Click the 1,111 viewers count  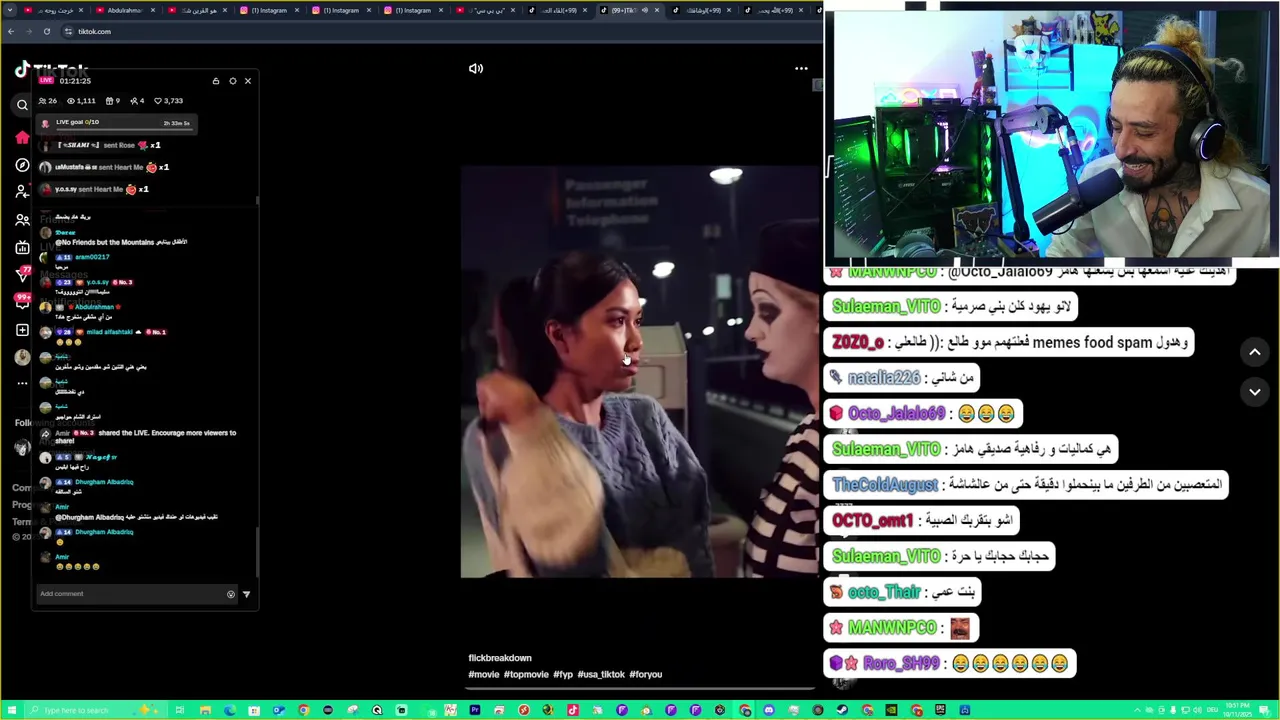pos(81,101)
